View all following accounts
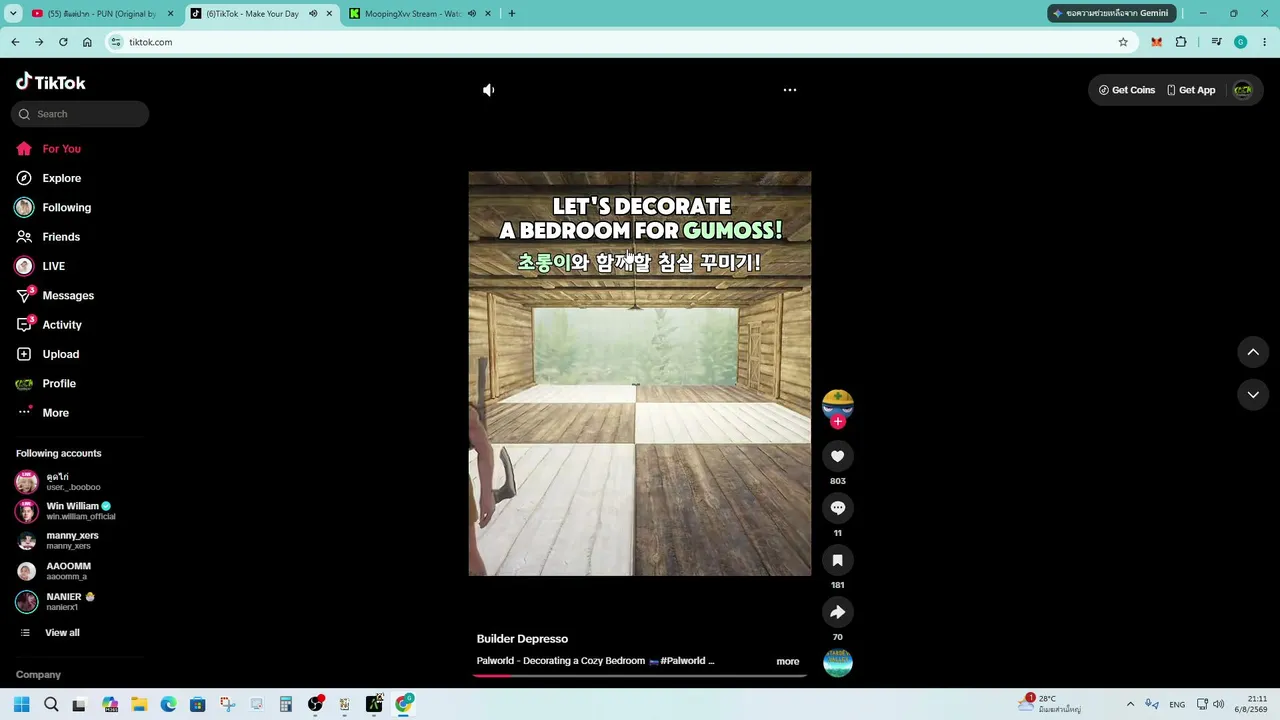Viewport: 1280px width, 720px height. [62, 633]
